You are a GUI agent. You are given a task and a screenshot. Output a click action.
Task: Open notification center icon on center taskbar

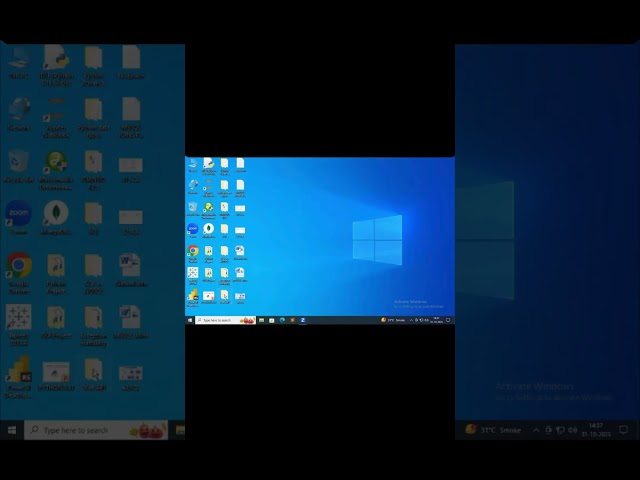click(x=448, y=320)
